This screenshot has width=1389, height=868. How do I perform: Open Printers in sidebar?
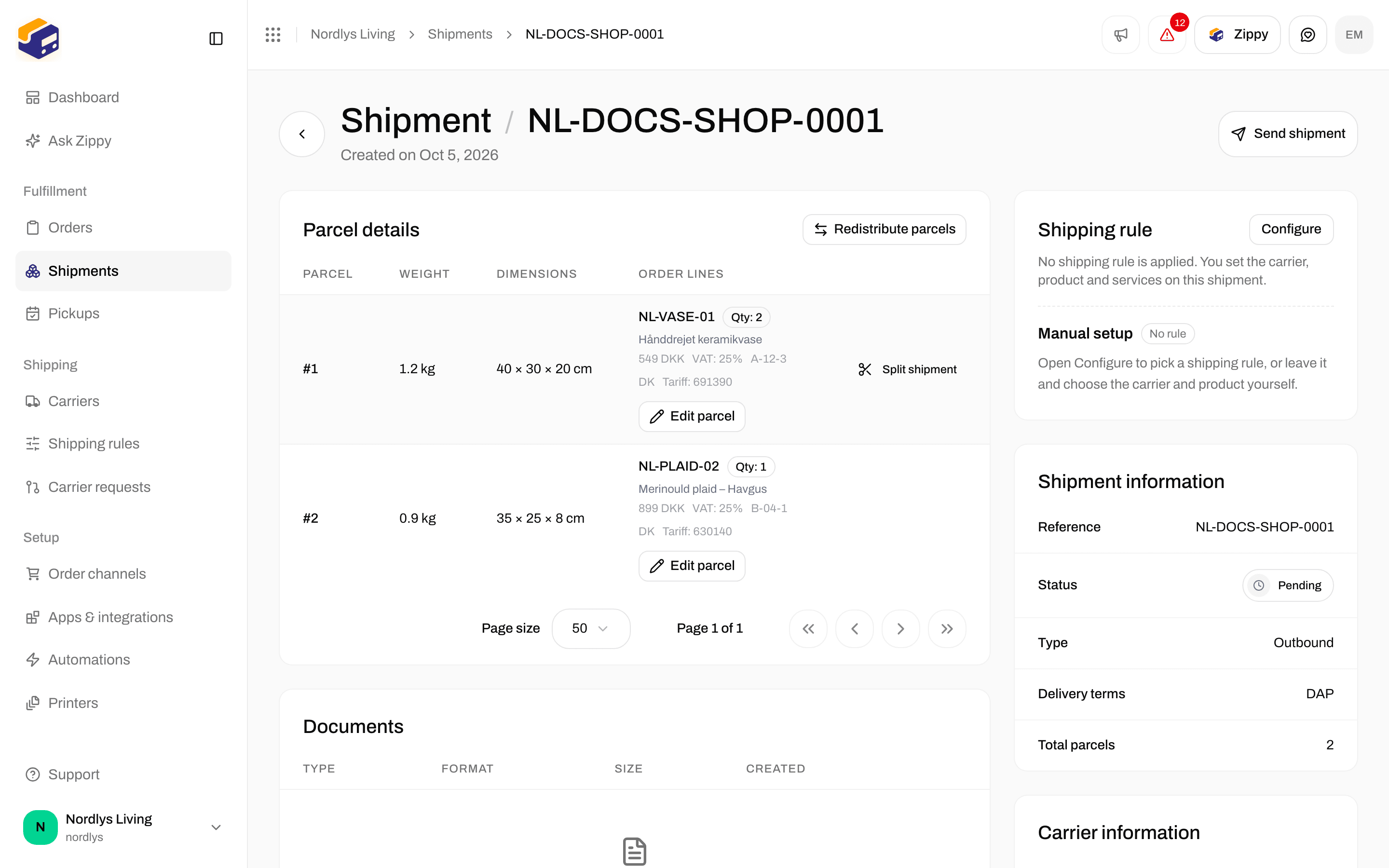tap(123, 703)
